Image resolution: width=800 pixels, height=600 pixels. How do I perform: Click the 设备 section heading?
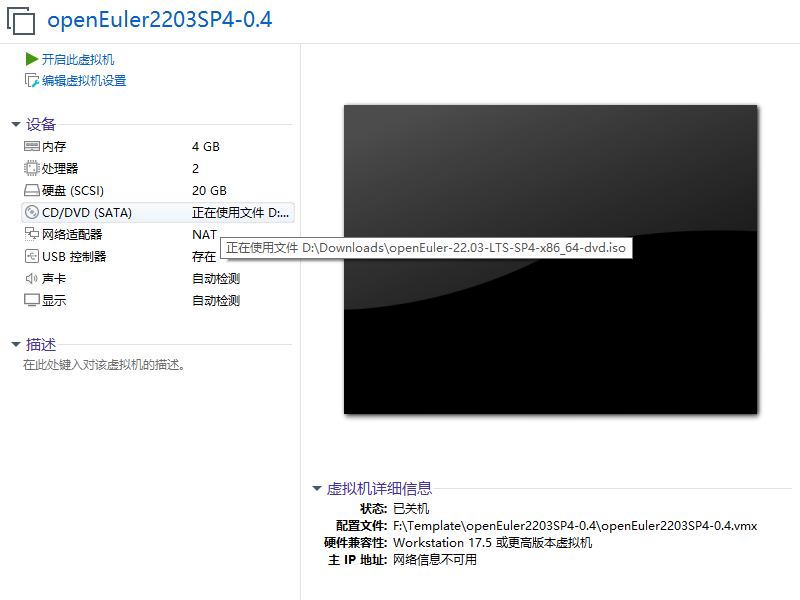pos(41,124)
